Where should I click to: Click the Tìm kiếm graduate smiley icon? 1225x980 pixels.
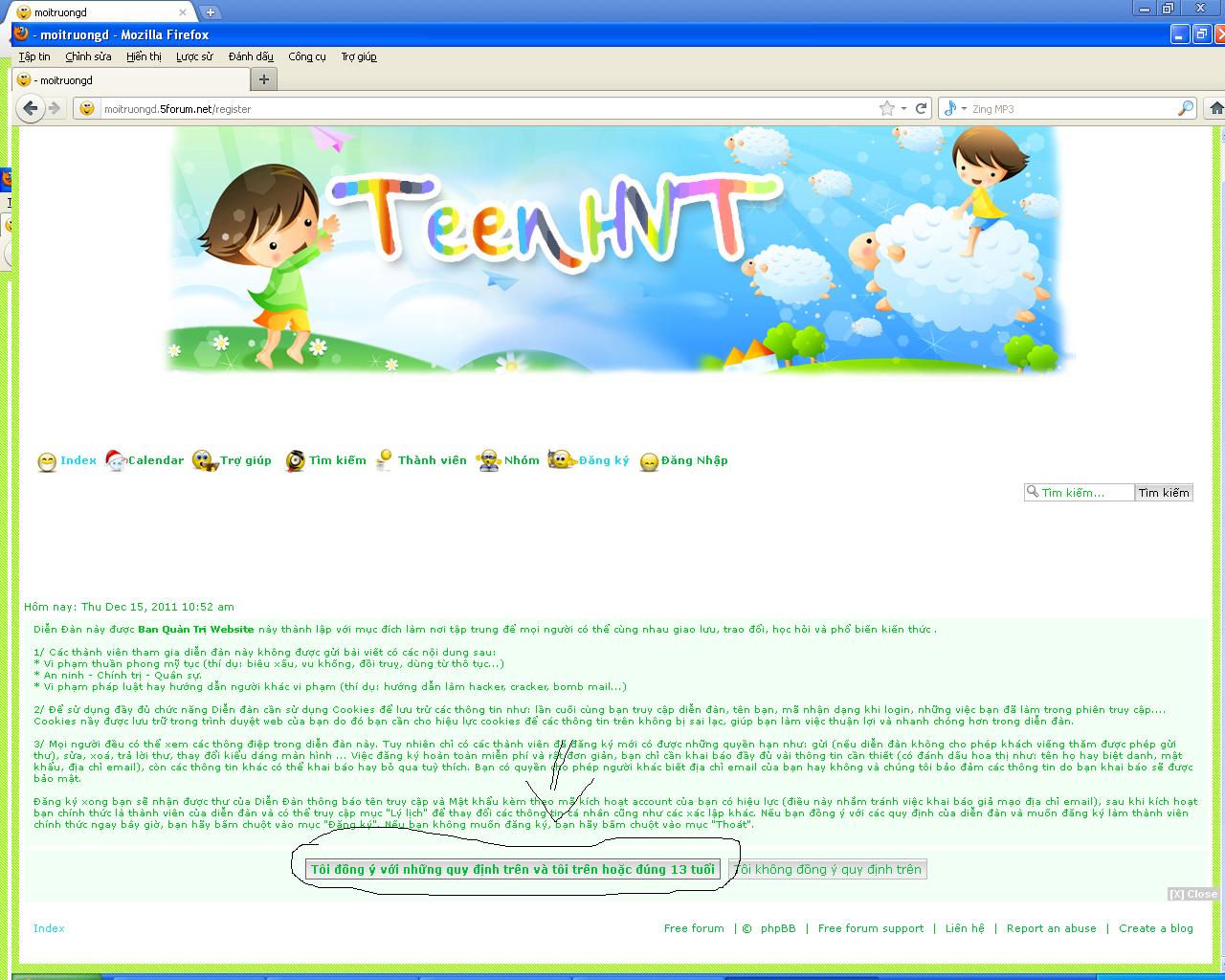pyautogui.click(x=295, y=460)
